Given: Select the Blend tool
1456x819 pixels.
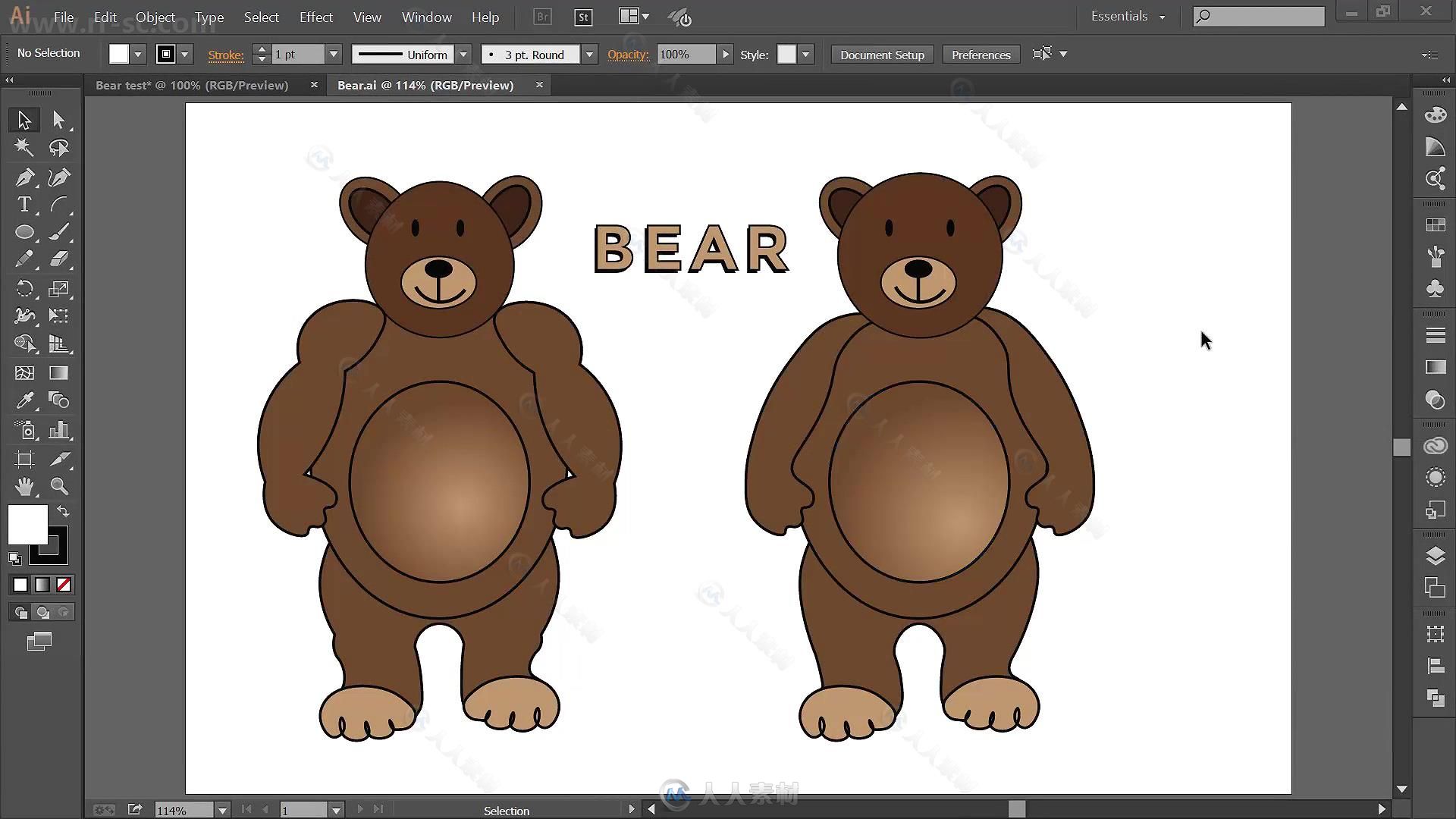Looking at the screenshot, I should (x=59, y=400).
